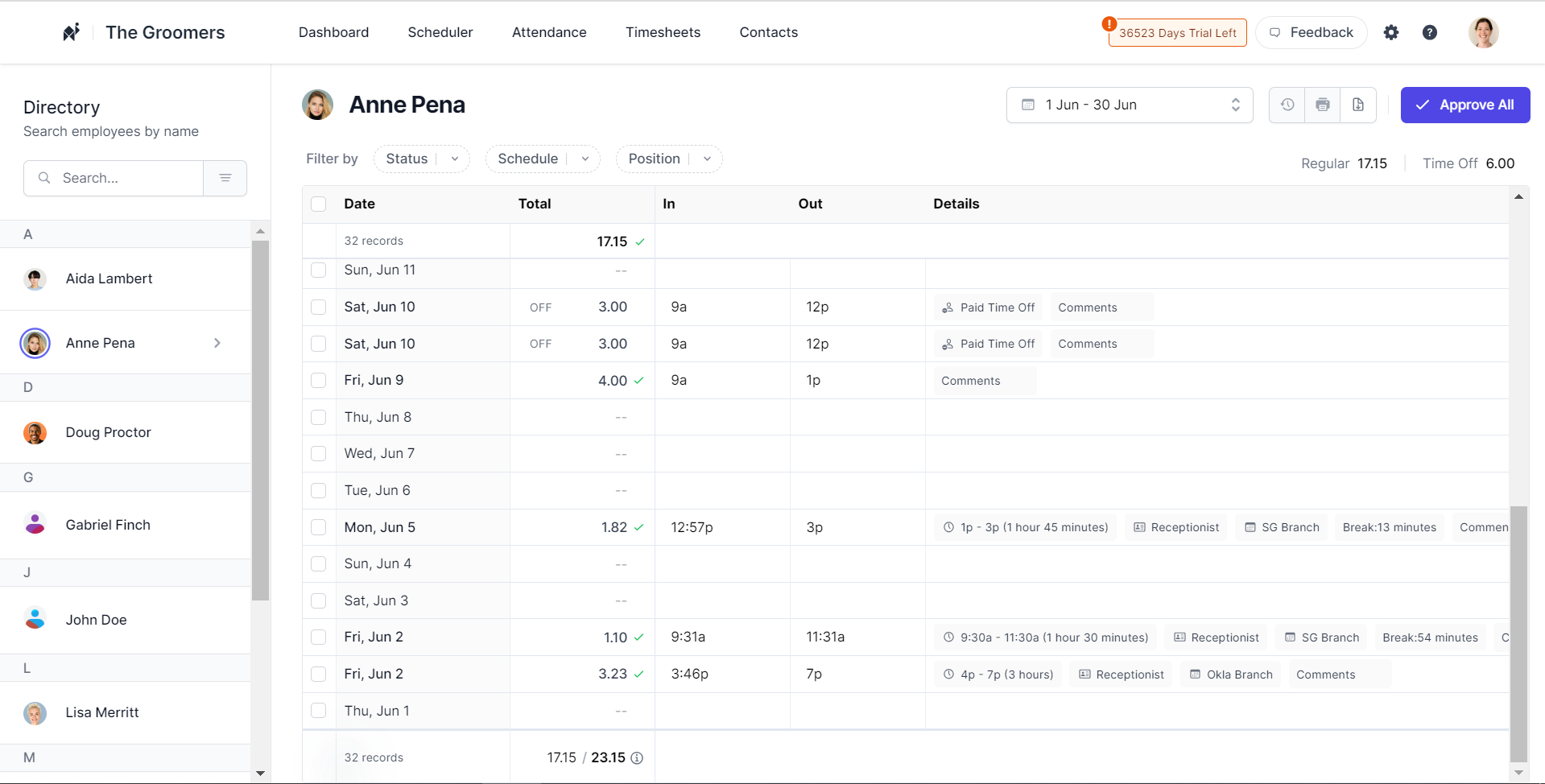Click the Feedback button
1545x784 pixels.
click(x=1311, y=32)
